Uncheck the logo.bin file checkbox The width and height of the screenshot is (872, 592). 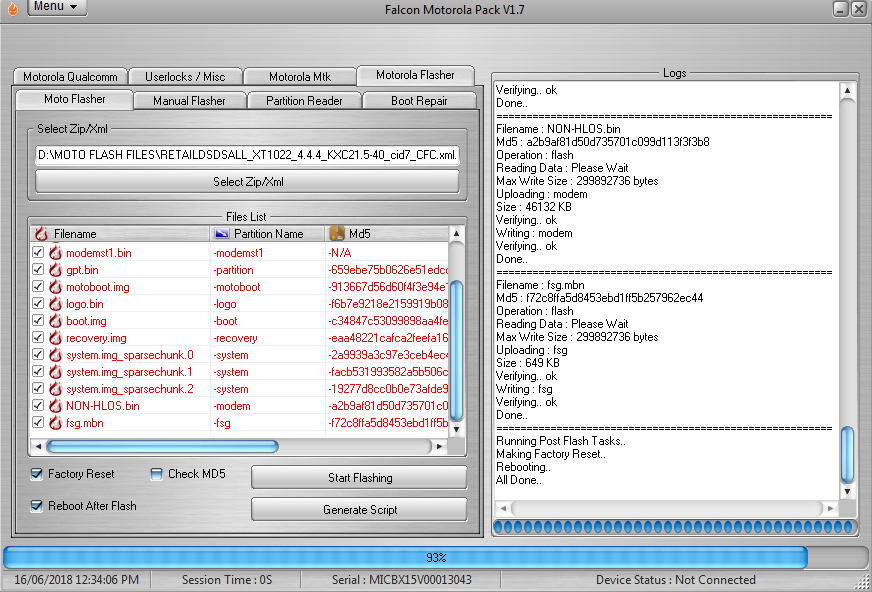(38, 304)
